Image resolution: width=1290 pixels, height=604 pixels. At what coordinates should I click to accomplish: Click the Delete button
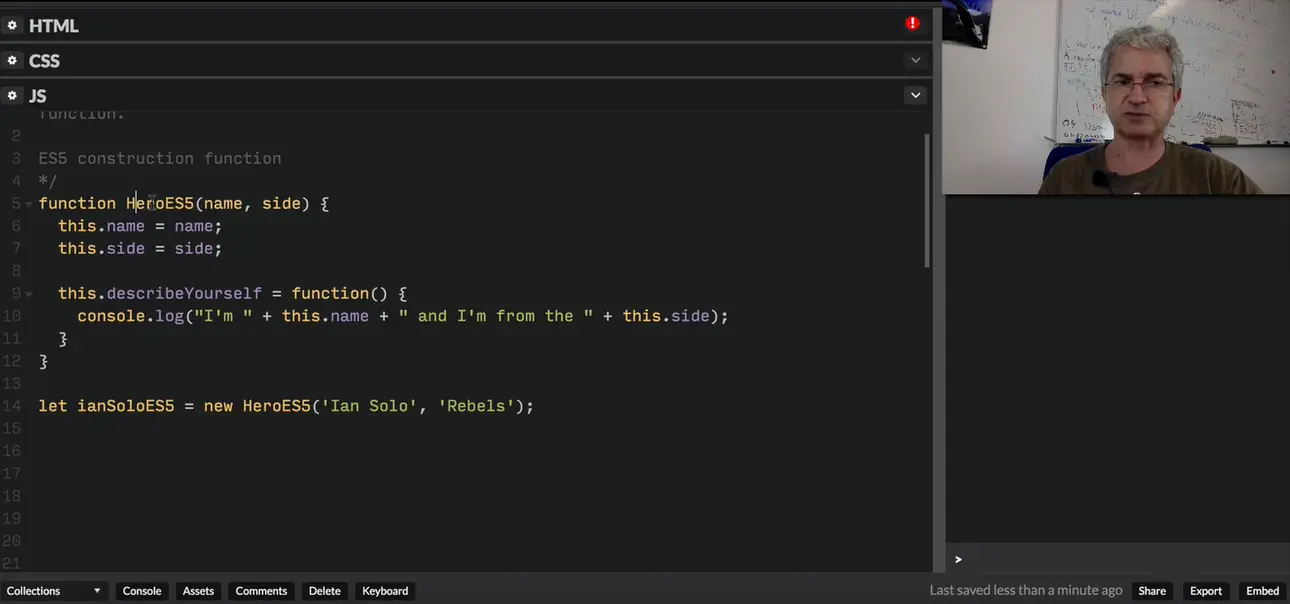tap(324, 591)
